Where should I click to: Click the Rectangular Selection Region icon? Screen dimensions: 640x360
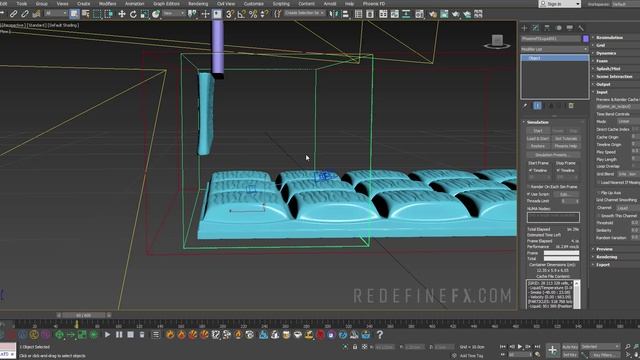pos(97,14)
